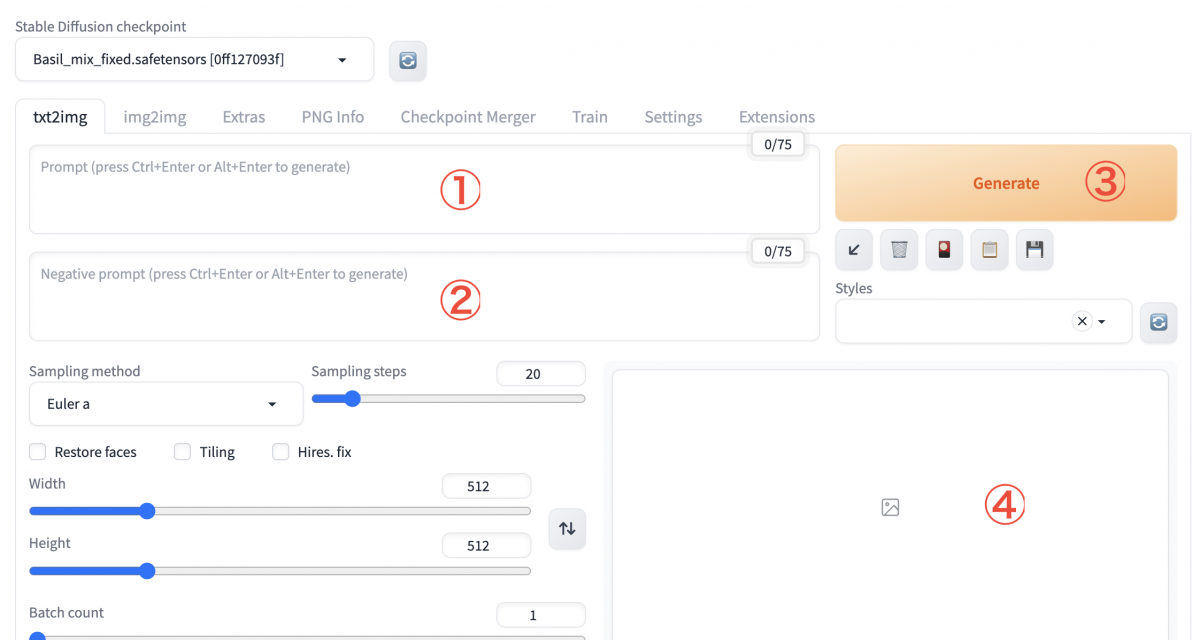This screenshot has height=640, width=1200.
Task: Clear the Styles selection with the X
Action: pyautogui.click(x=1082, y=322)
